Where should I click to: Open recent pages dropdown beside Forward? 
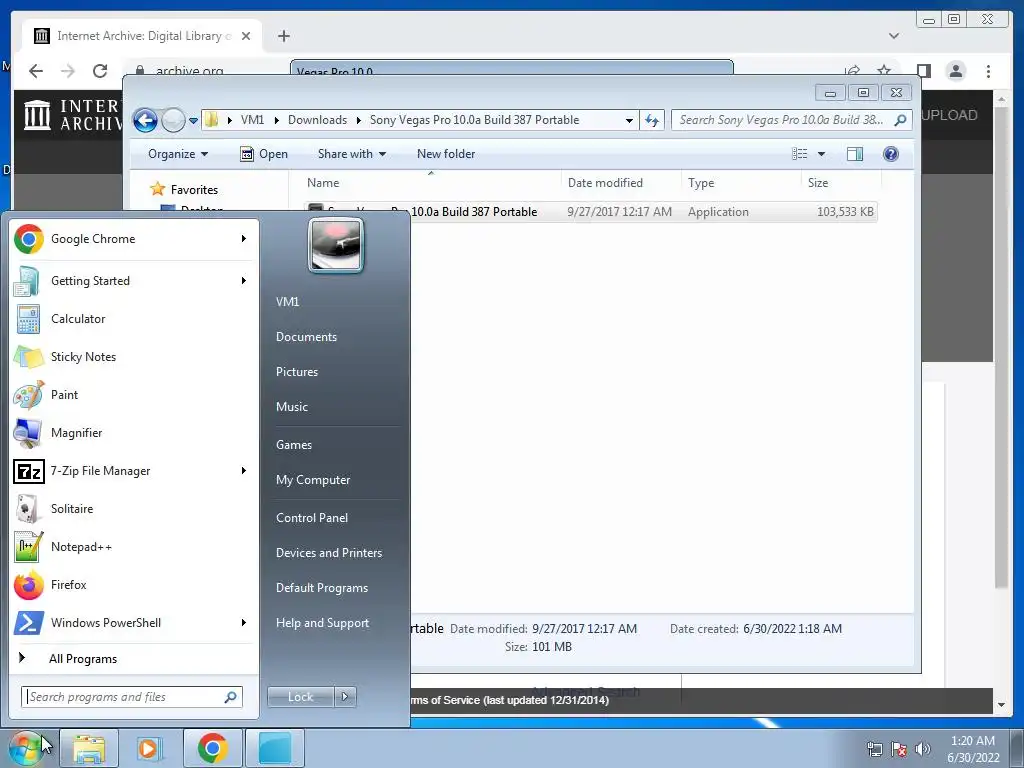tap(193, 121)
